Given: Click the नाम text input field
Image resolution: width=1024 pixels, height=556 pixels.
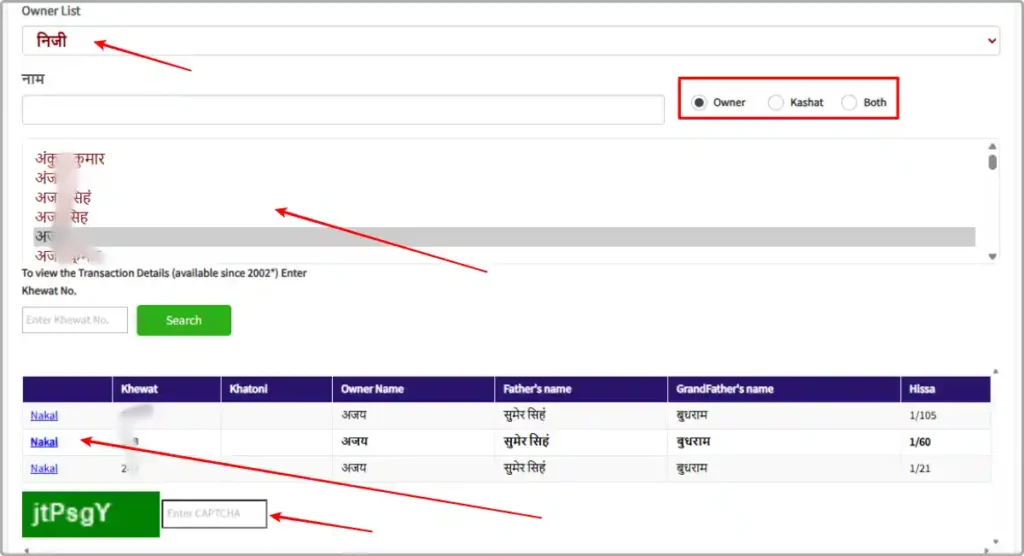Looking at the screenshot, I should tap(343, 110).
